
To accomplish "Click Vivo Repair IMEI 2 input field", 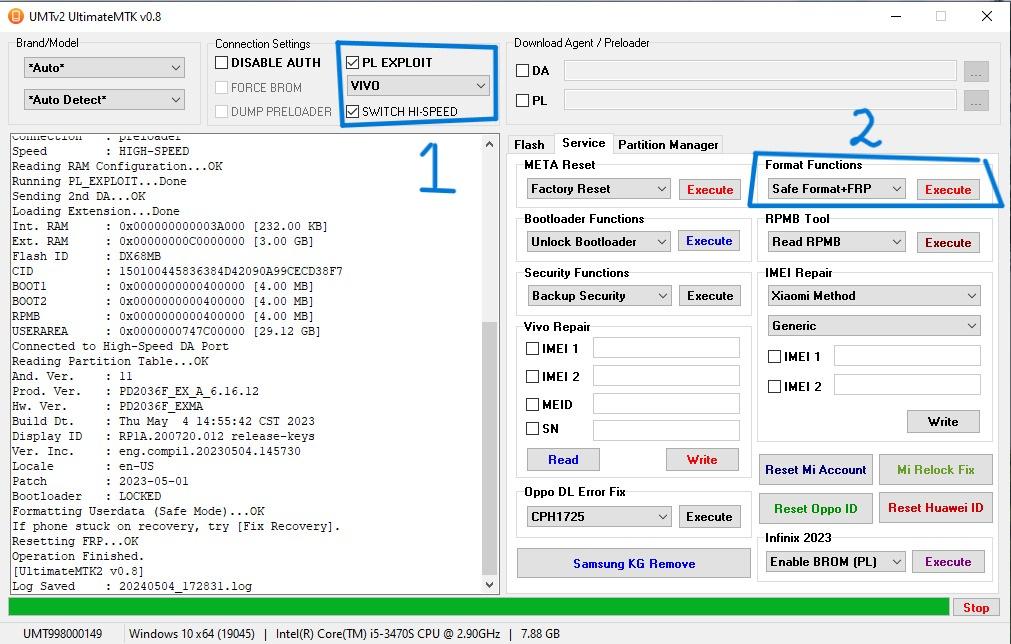I will pyautogui.click(x=666, y=376).
